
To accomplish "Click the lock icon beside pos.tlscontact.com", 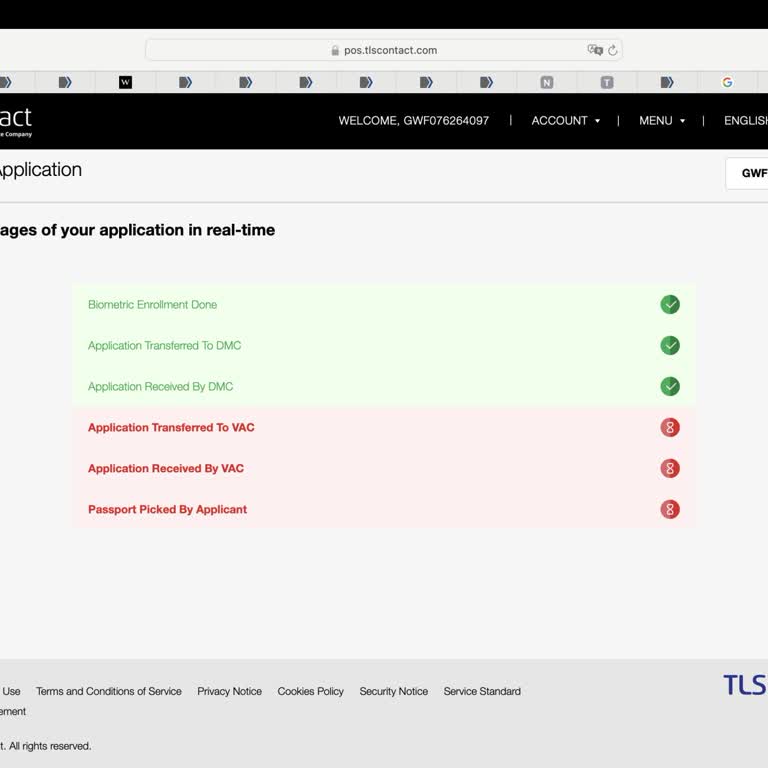I will coord(335,50).
